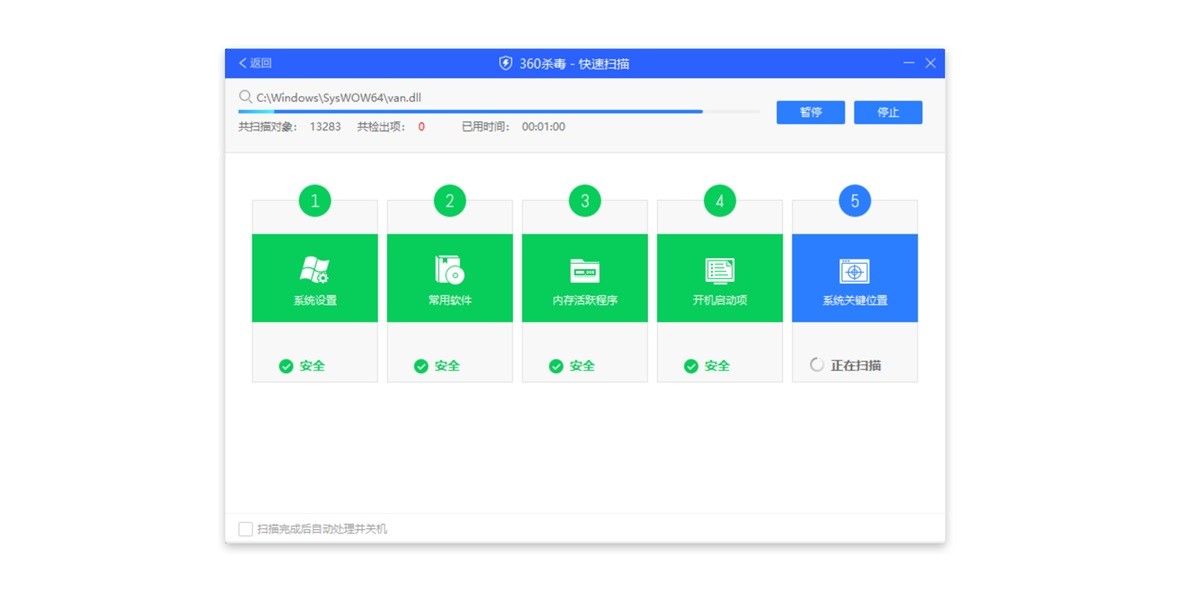Click the 已用时间 elapsed time display

(x=519, y=127)
